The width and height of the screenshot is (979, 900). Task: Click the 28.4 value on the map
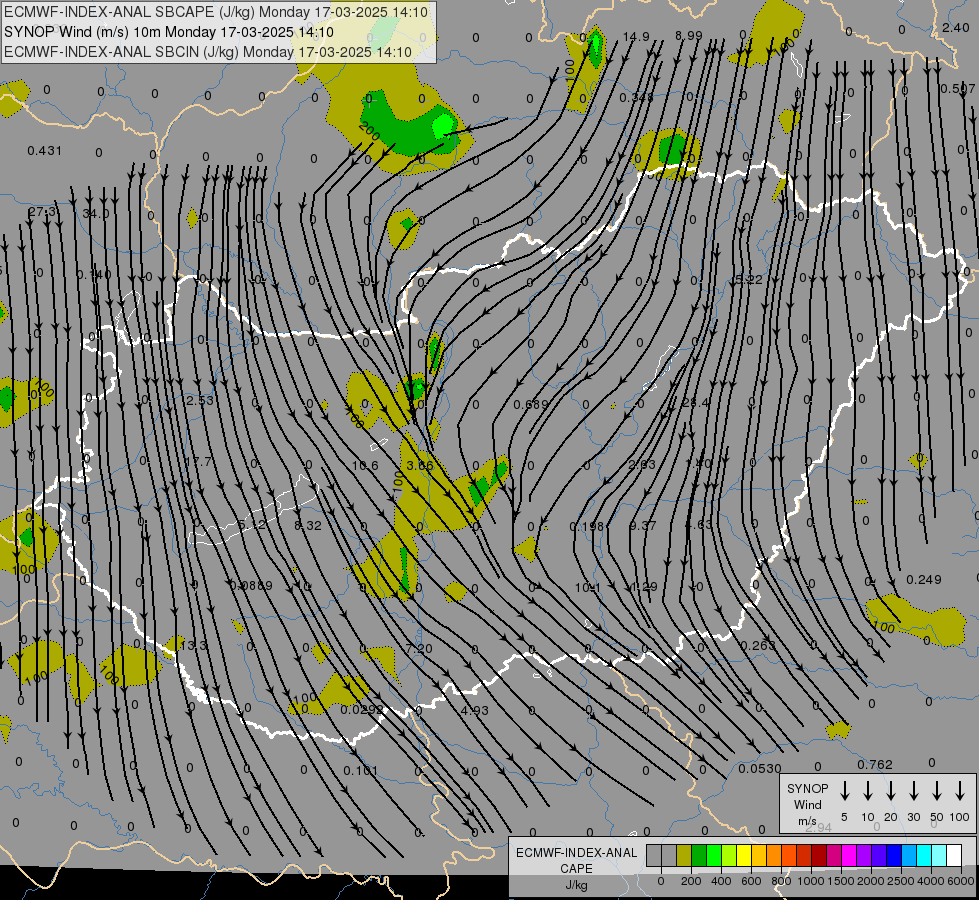click(695, 403)
